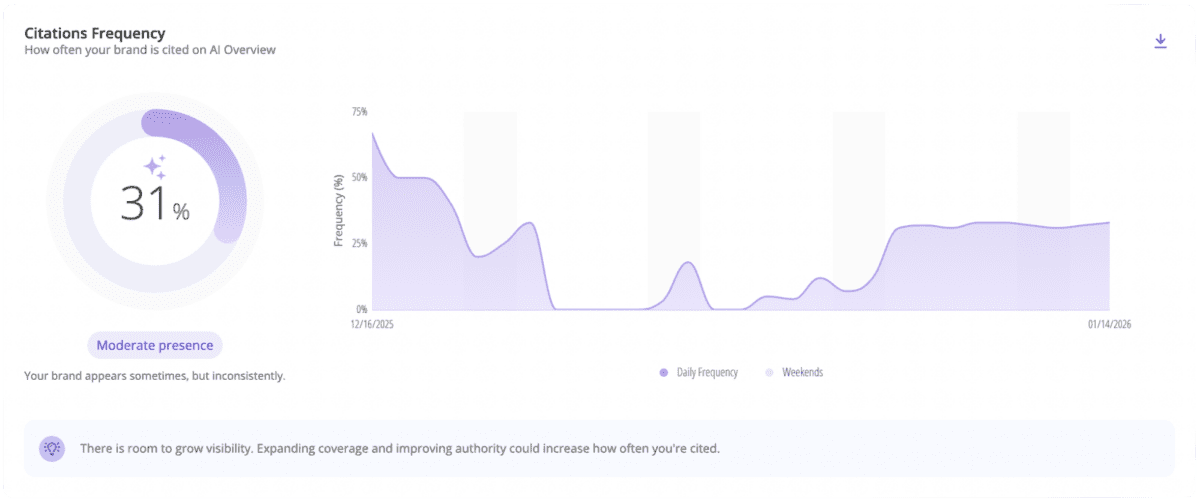This screenshot has width=1200, height=503.
Task: Click the Frequency (%) axis title
Action: [339, 210]
